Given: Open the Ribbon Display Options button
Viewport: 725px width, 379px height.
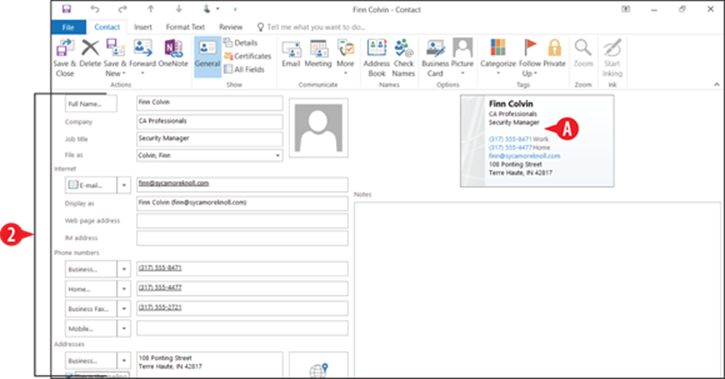Looking at the screenshot, I should tap(626, 9).
